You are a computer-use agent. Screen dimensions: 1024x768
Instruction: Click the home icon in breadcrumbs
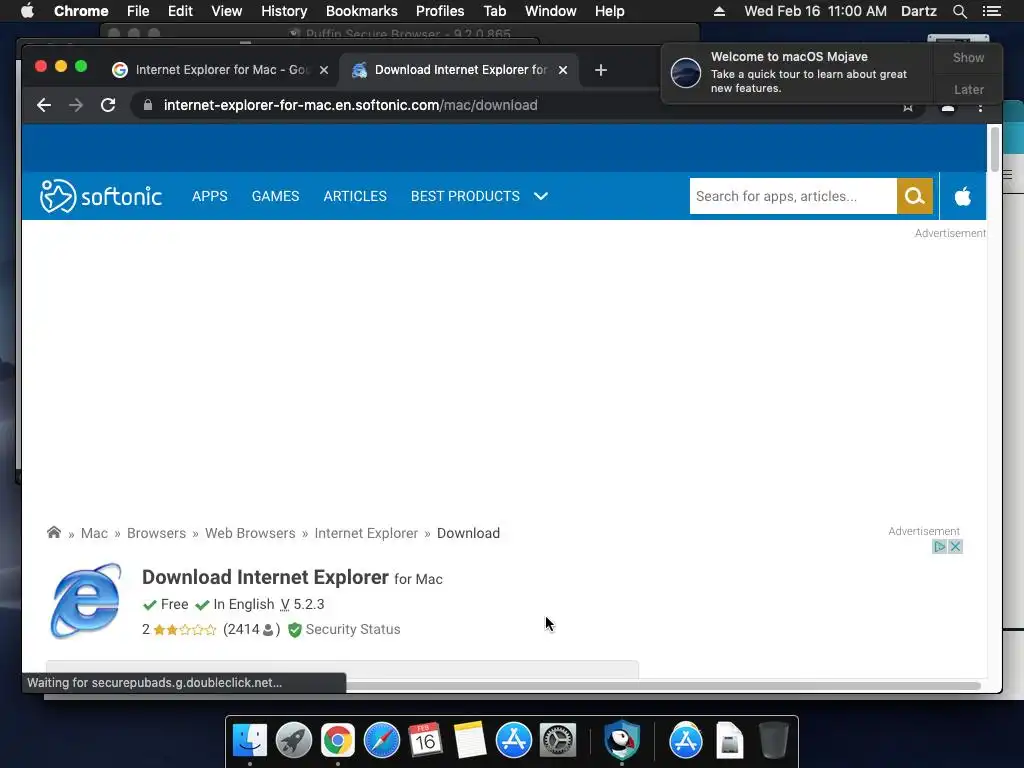point(54,532)
